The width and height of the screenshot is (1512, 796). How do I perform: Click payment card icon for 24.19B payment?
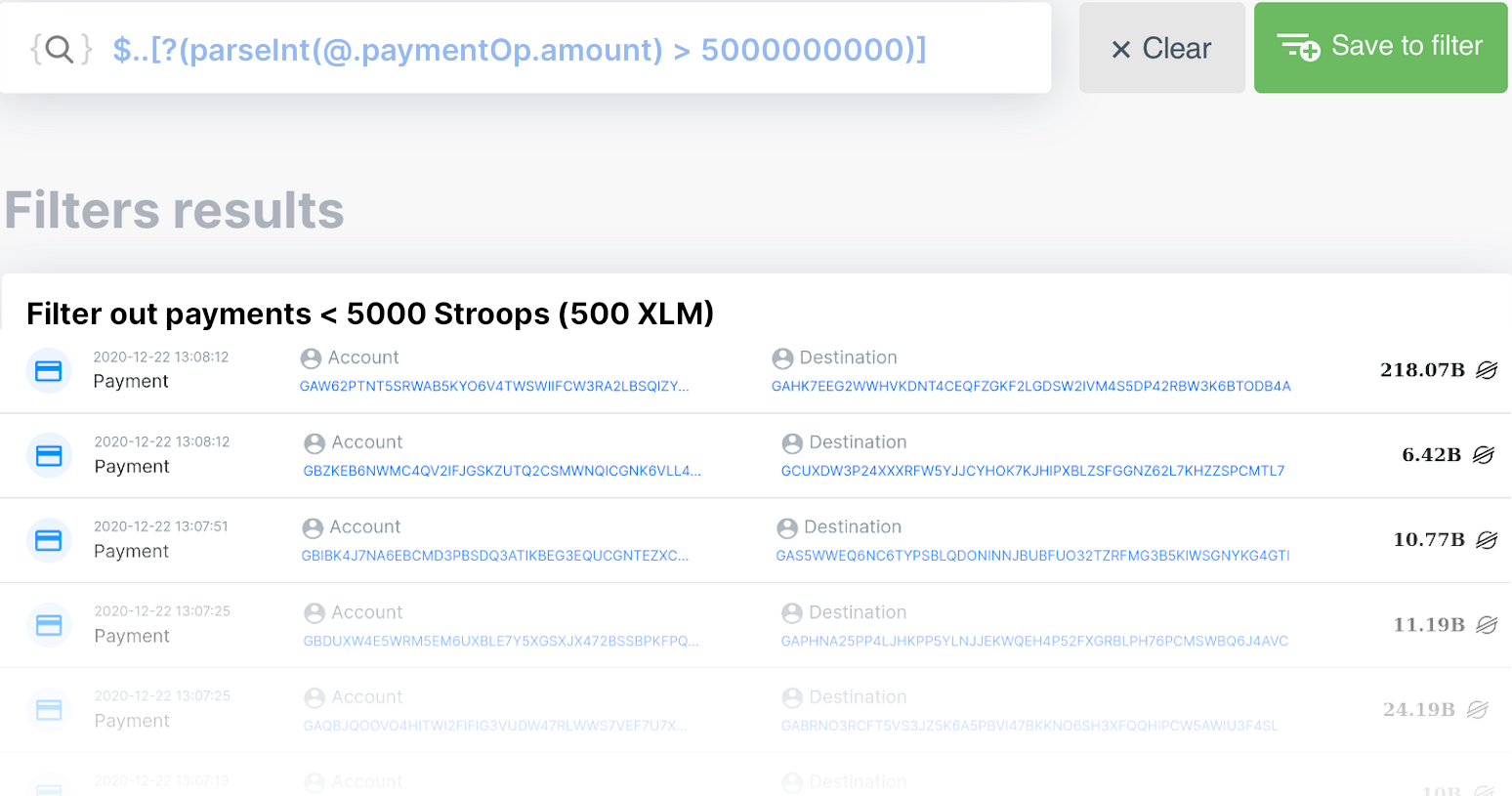49,710
